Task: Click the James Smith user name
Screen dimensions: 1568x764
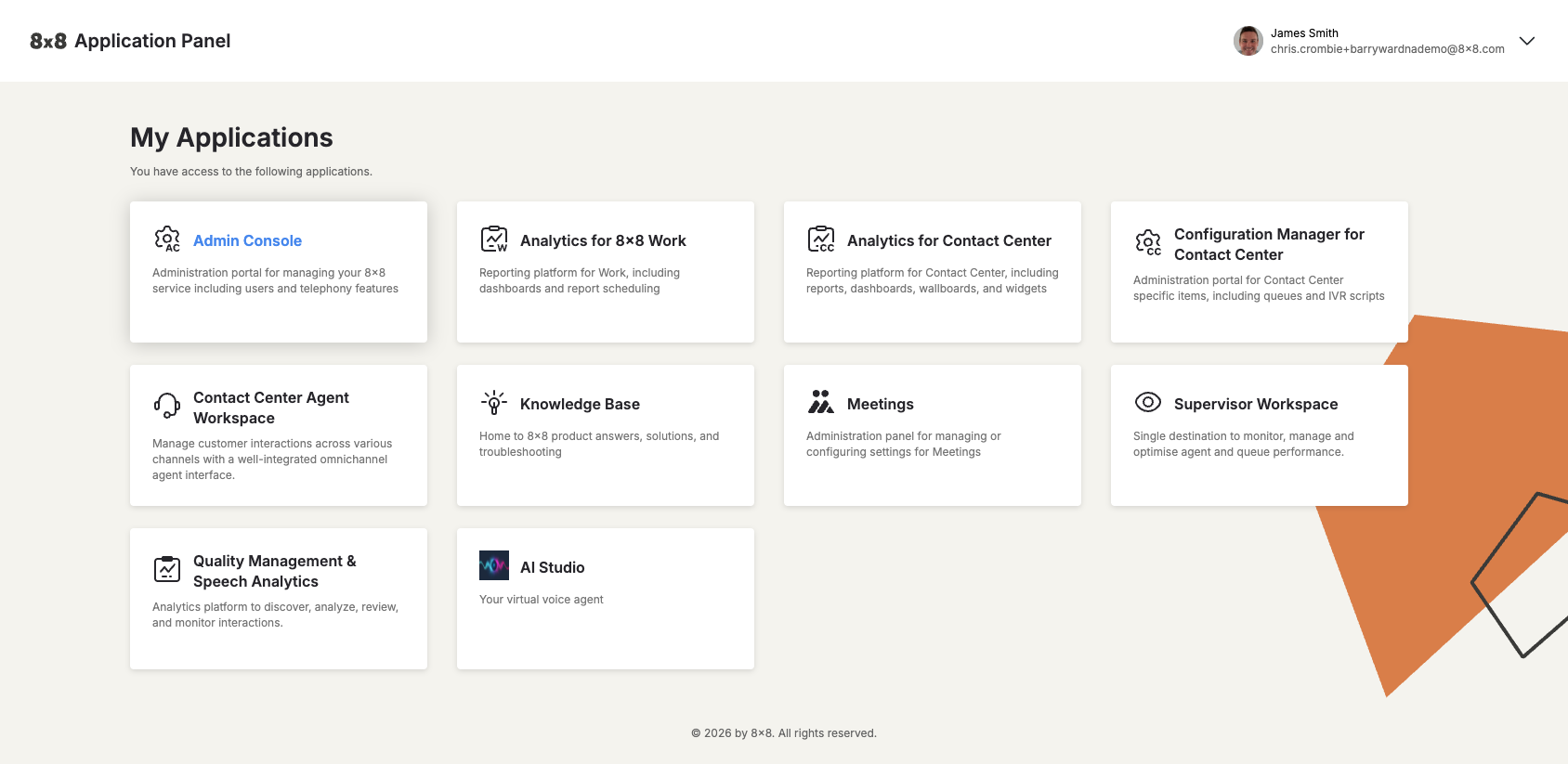Action: [x=1304, y=33]
